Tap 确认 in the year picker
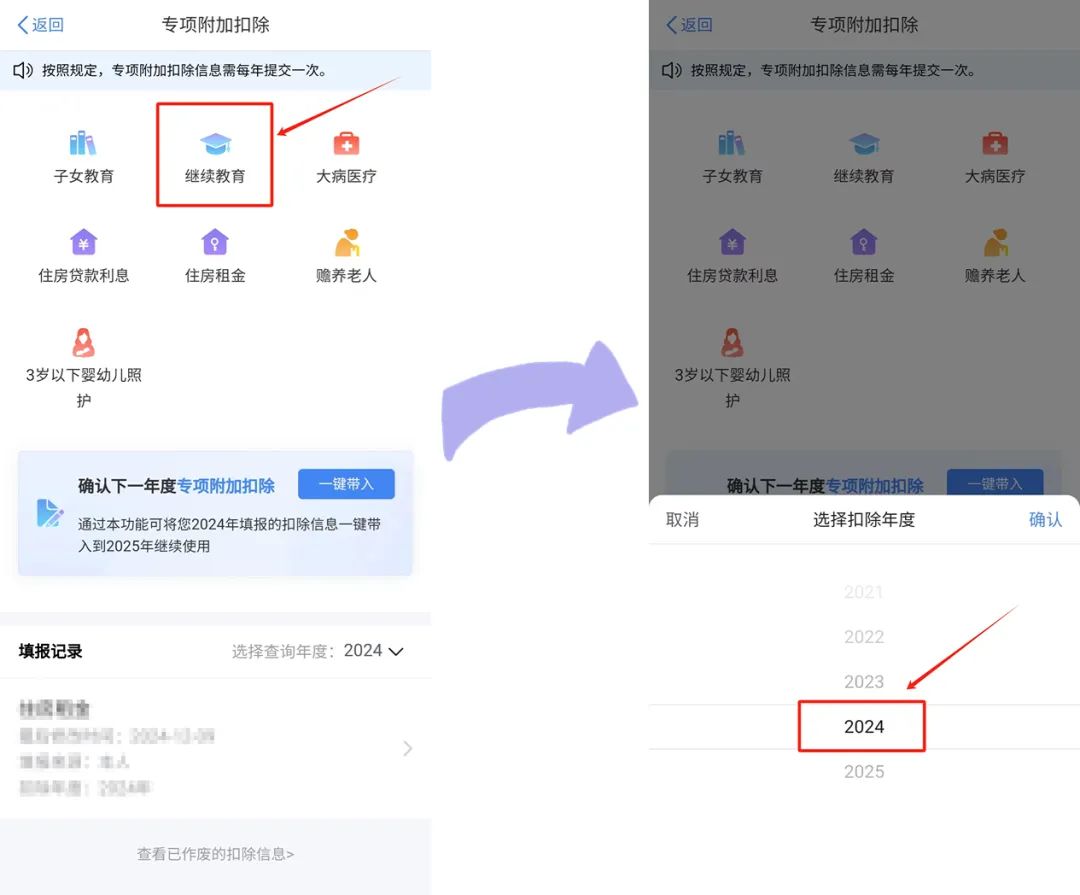 [1045, 520]
